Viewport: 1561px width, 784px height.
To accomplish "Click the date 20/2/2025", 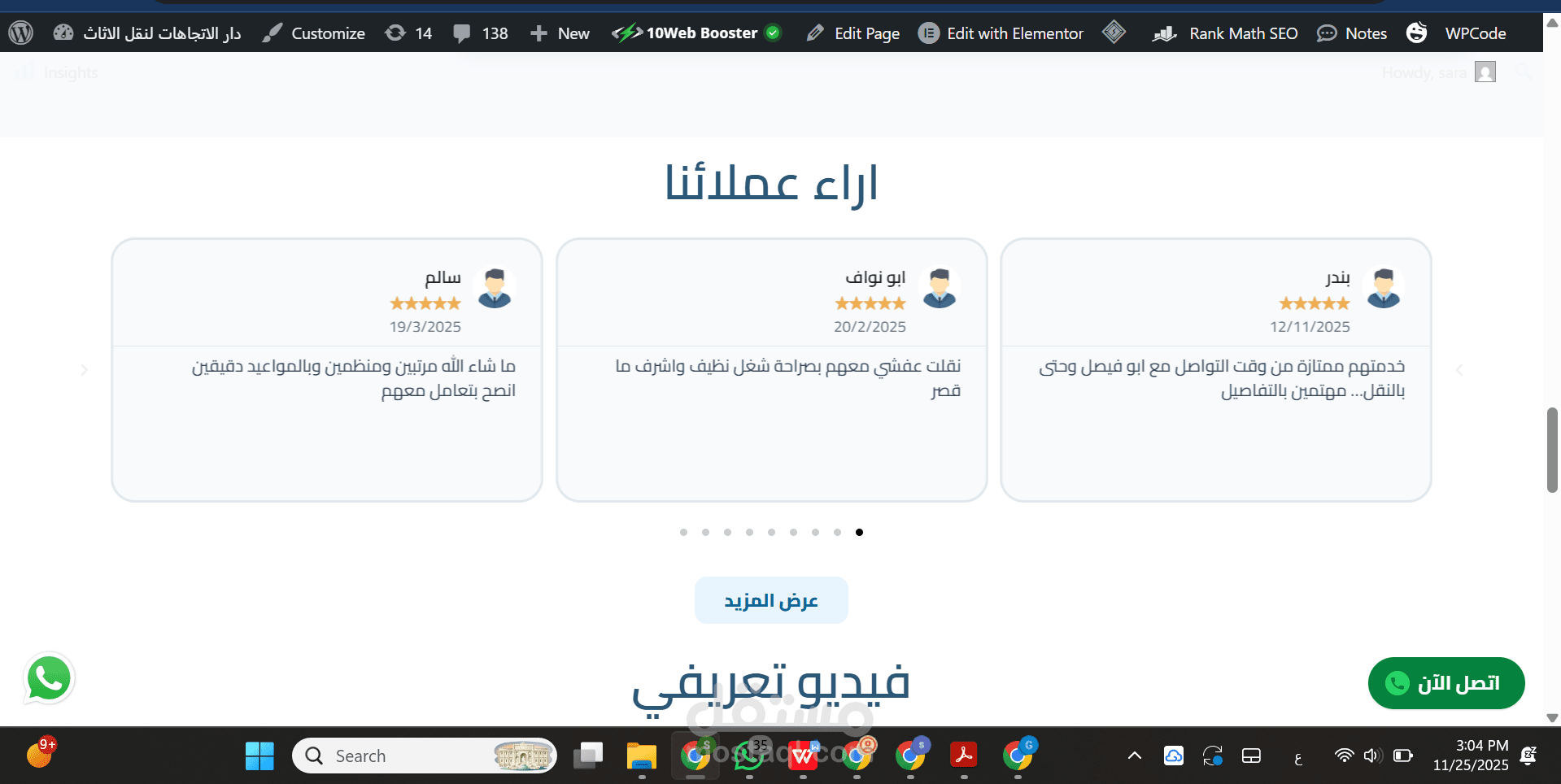I will click(x=870, y=327).
